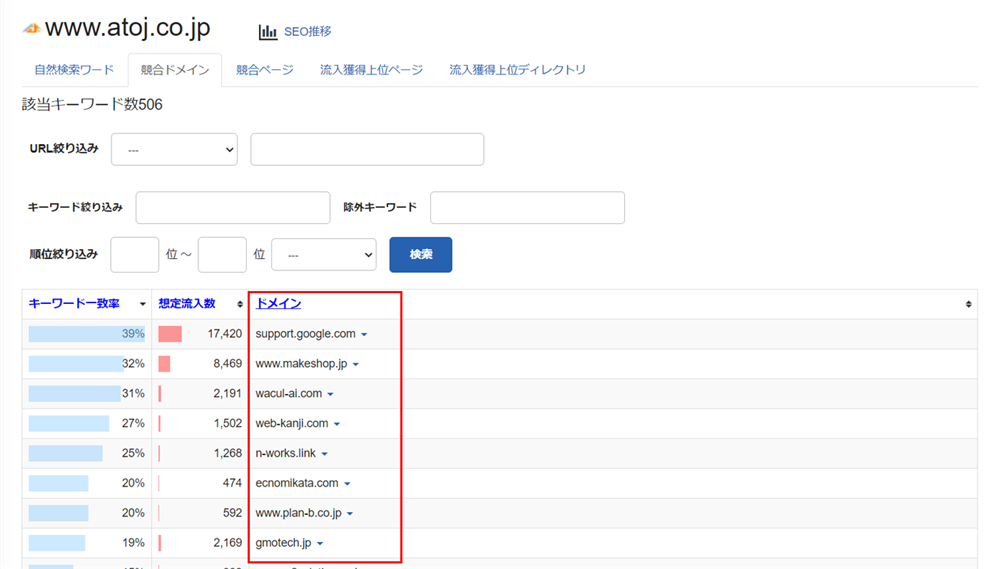Click the 該当キーワード数506 text

(x=92, y=105)
